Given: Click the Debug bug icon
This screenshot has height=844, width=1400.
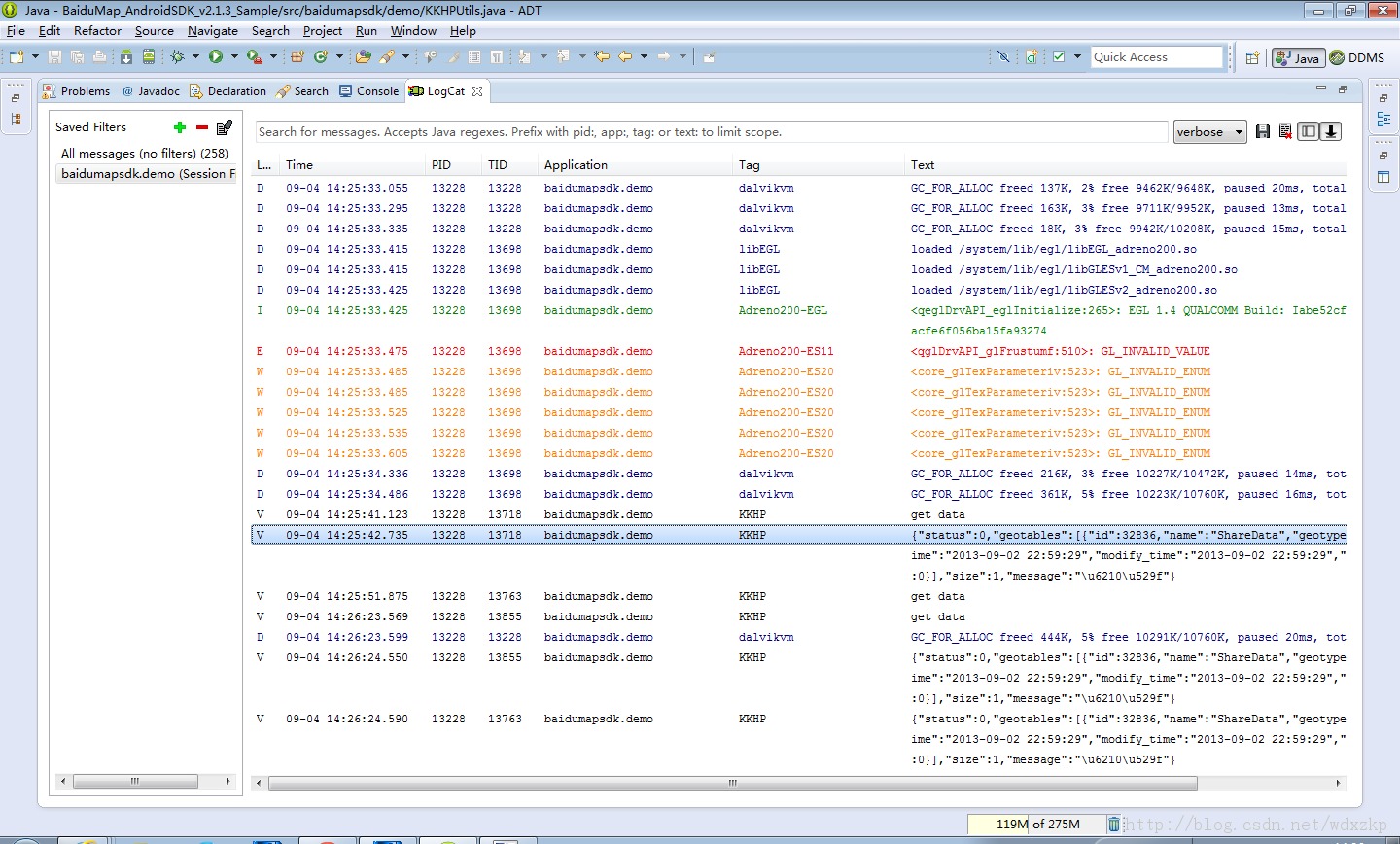Looking at the screenshot, I should [177, 57].
